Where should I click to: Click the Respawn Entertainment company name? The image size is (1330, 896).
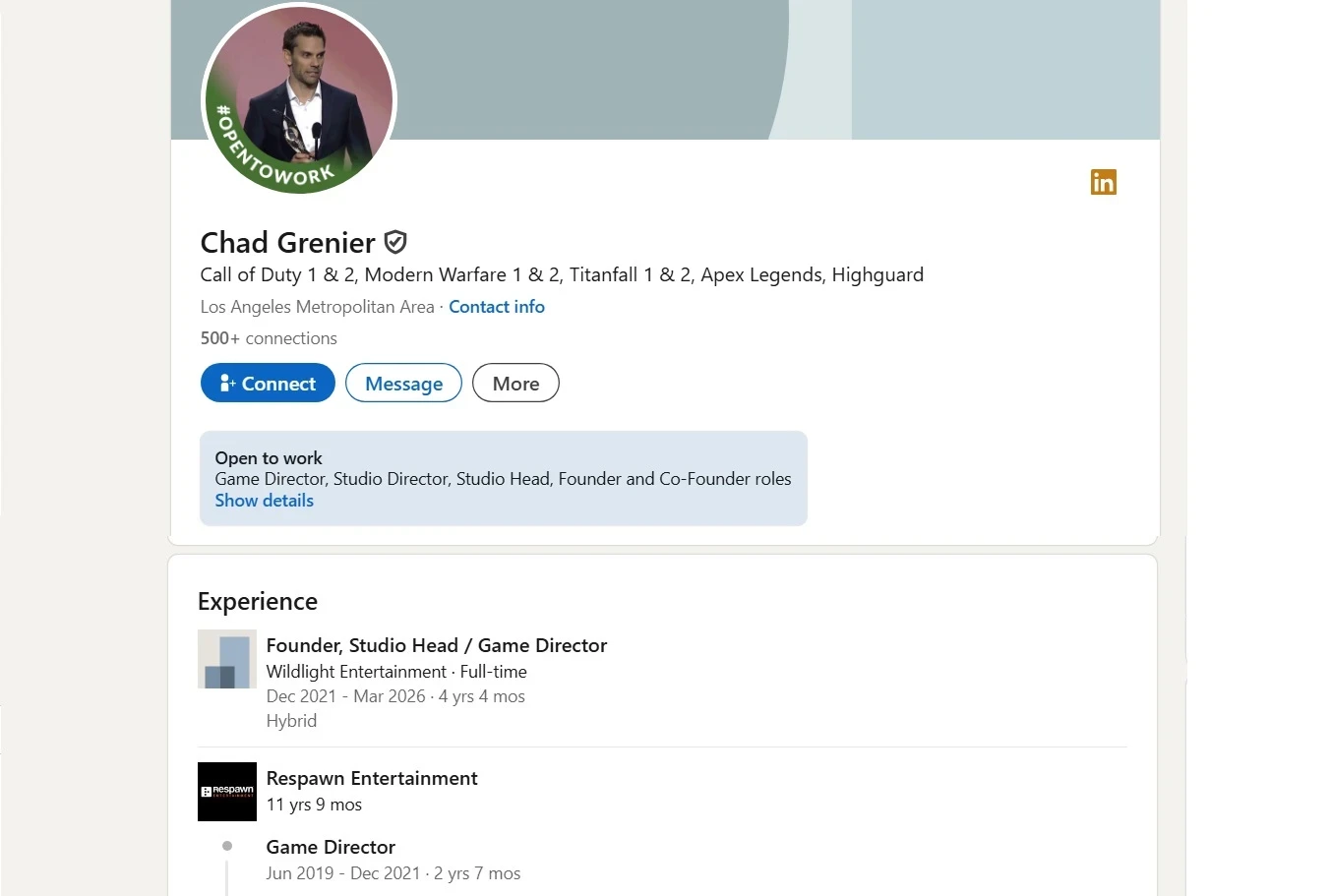click(372, 779)
